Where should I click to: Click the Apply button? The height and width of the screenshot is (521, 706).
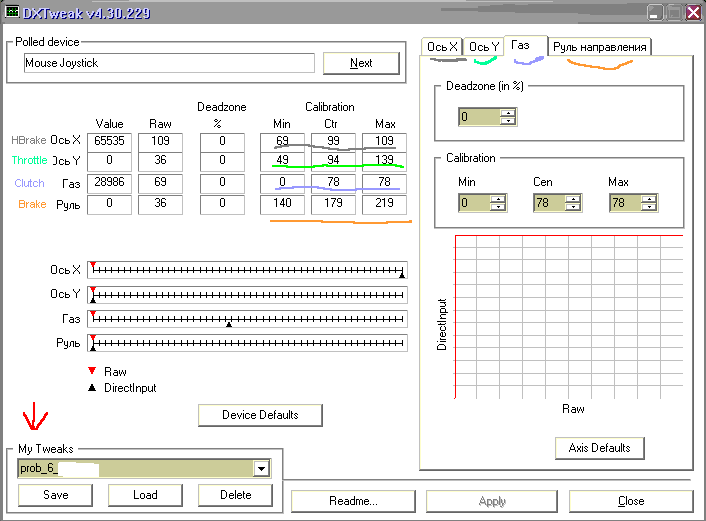click(x=492, y=501)
